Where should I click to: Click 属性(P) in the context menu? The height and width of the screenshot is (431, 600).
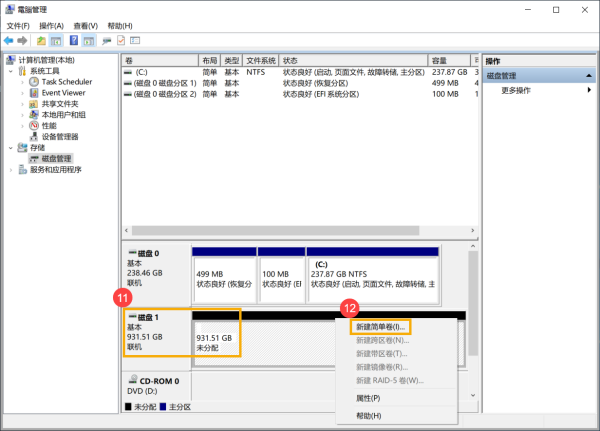368,397
